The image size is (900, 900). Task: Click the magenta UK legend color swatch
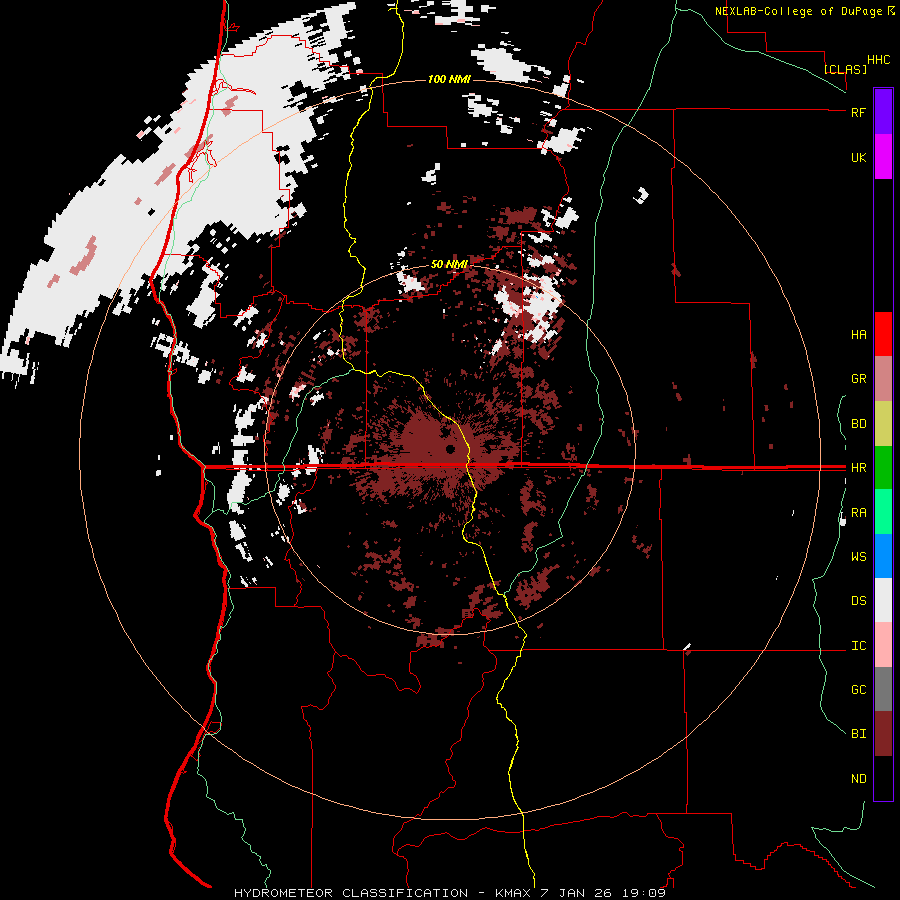click(883, 156)
